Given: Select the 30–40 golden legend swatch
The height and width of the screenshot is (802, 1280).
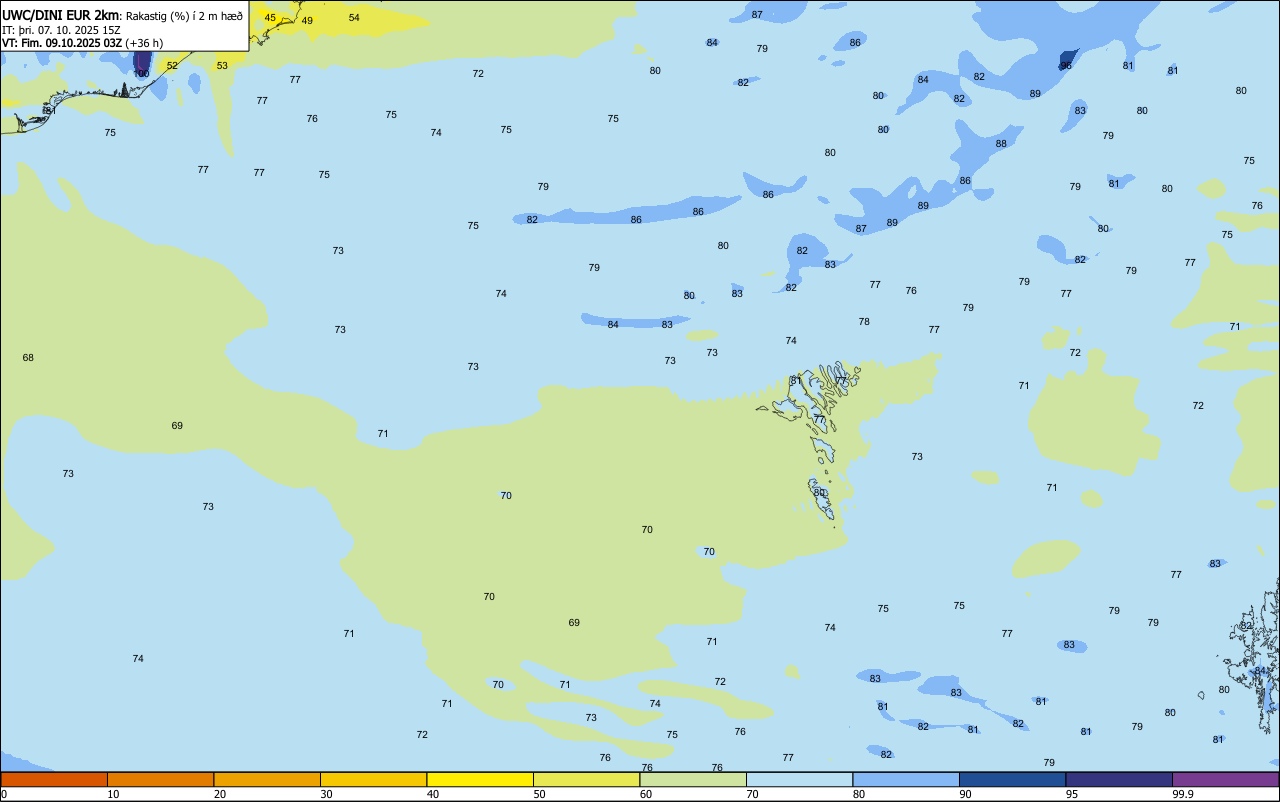Looking at the screenshot, I should [373, 779].
